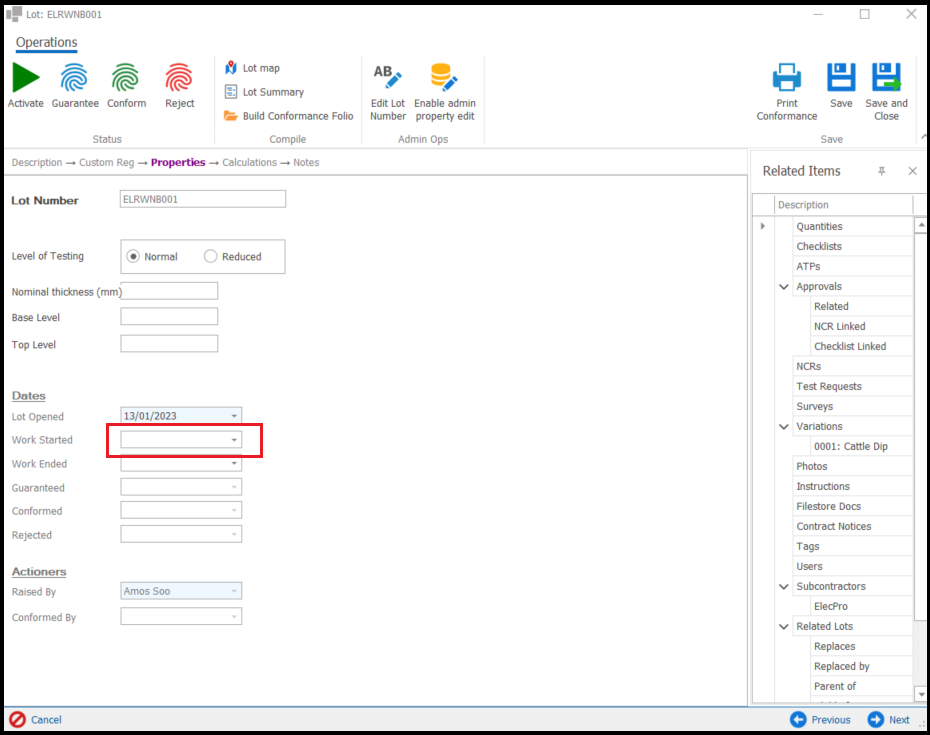
Task: Open the Work Started date picker
Action: click(x=234, y=439)
